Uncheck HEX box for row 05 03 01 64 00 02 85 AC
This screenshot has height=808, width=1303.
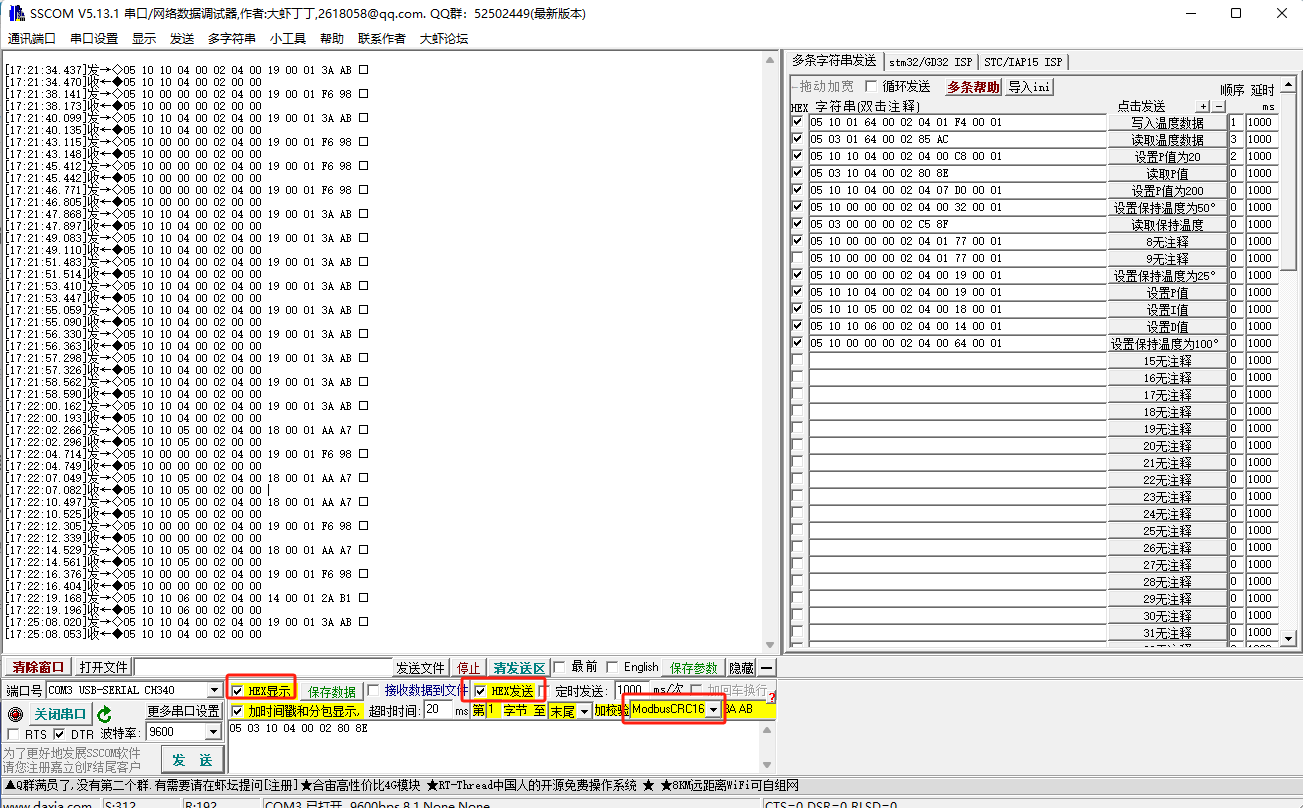click(797, 139)
